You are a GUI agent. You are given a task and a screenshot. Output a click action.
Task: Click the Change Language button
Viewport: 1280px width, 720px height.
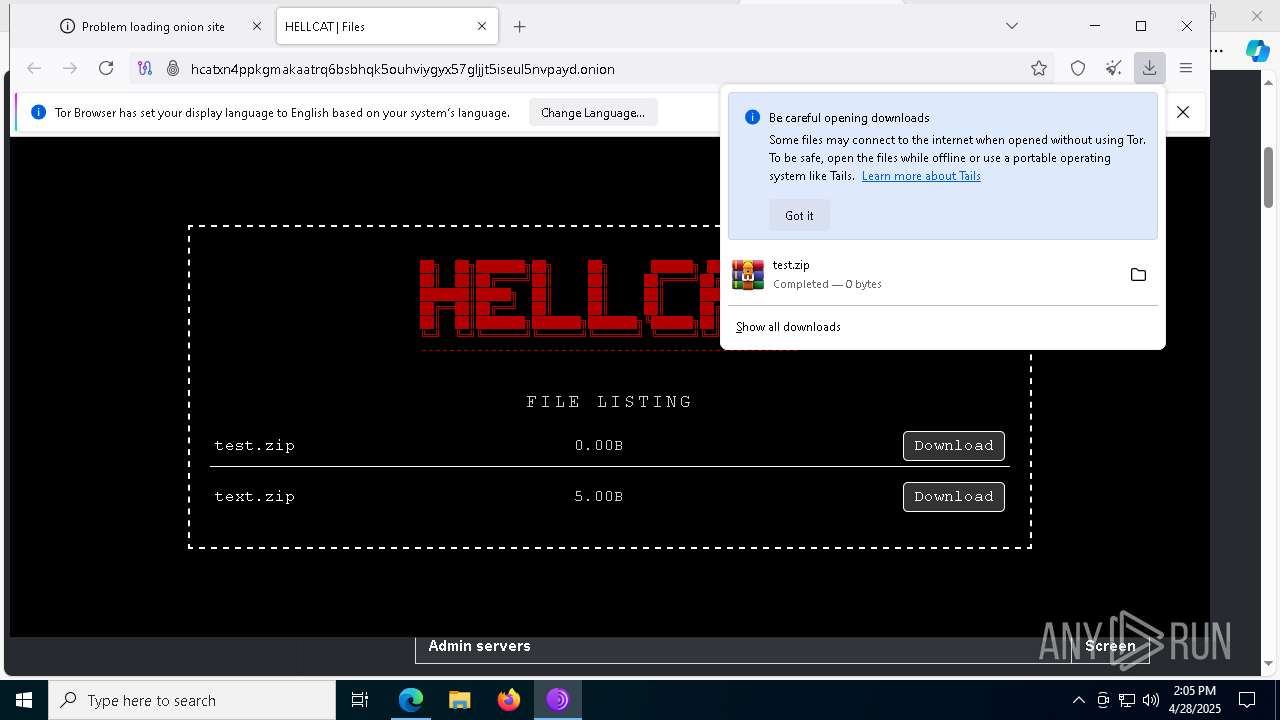pos(593,113)
